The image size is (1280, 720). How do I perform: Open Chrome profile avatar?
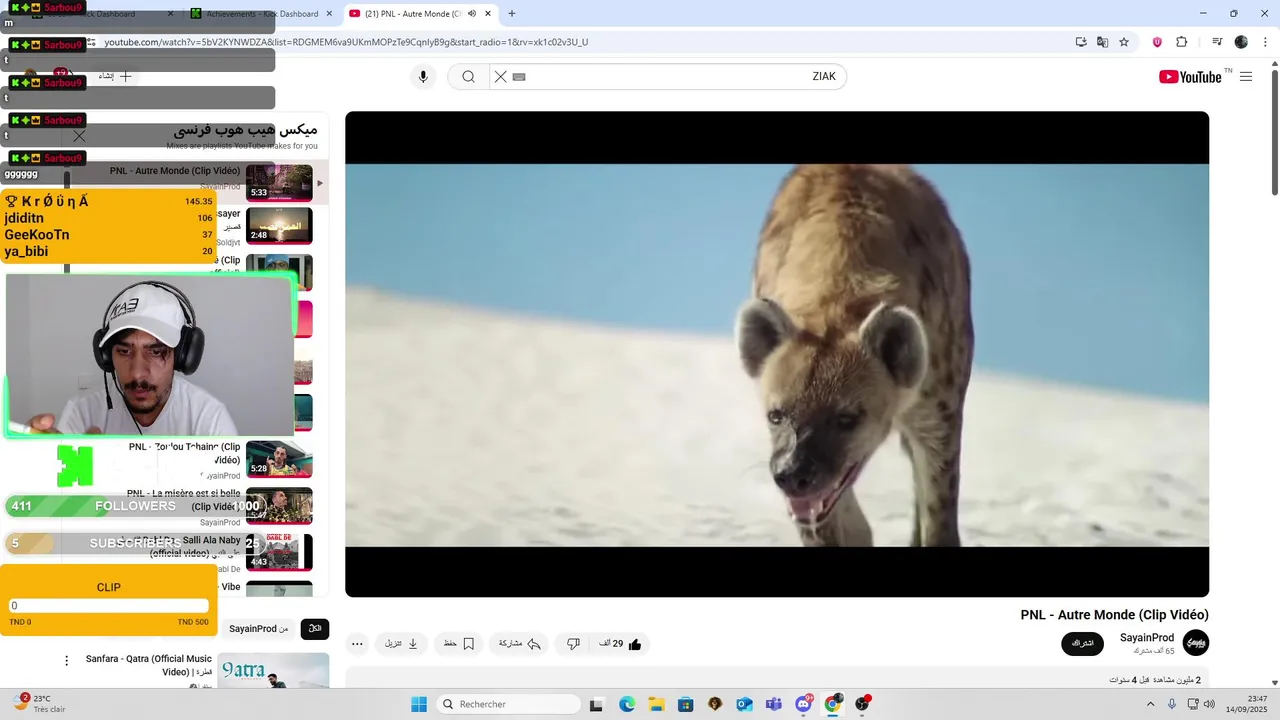tap(1241, 42)
